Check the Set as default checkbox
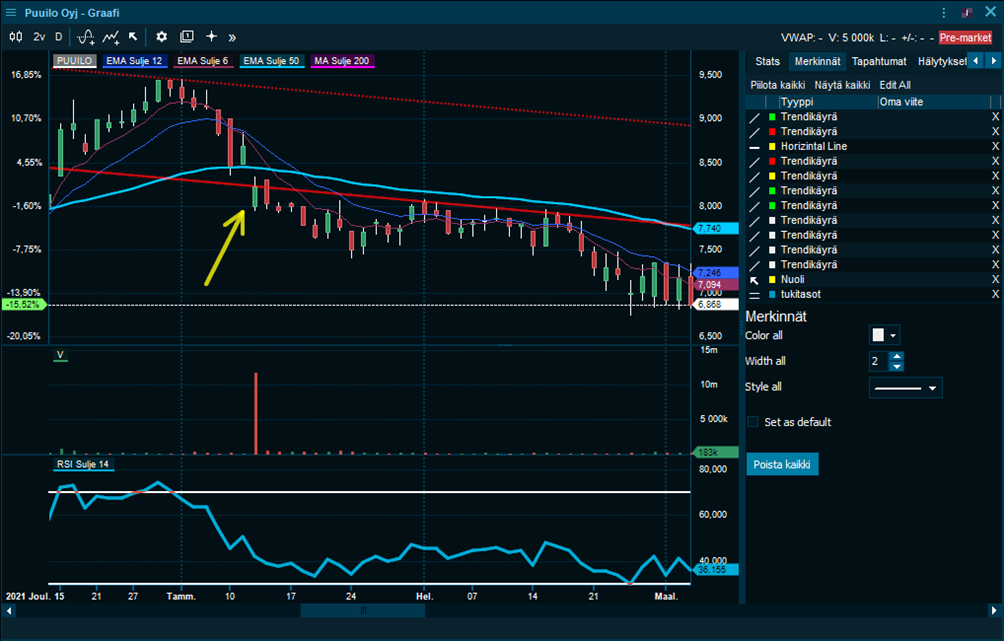 coord(753,421)
